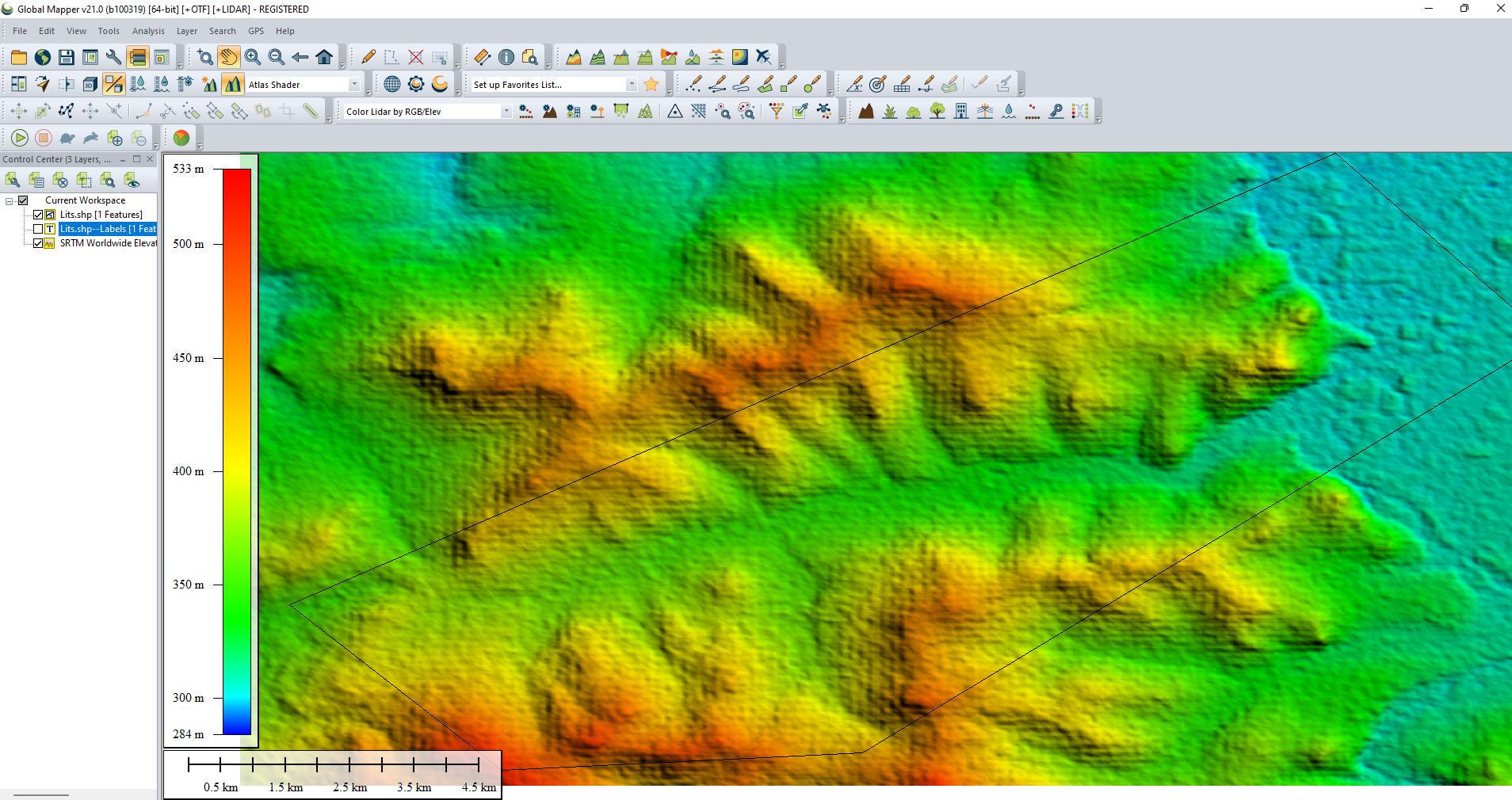Select the create area feature pencil tool
This screenshot has width=1512, height=800.
(766, 84)
